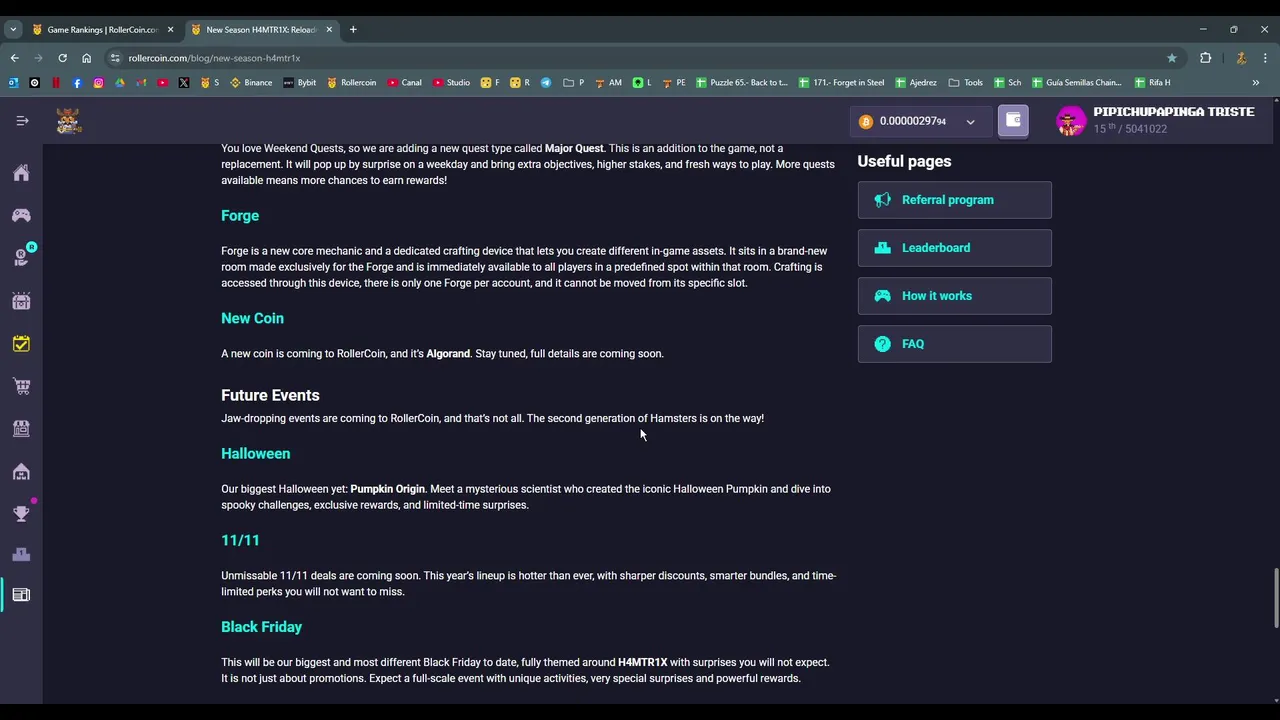Click the Black Friday section heading
This screenshot has width=1280, height=720.
point(261,627)
